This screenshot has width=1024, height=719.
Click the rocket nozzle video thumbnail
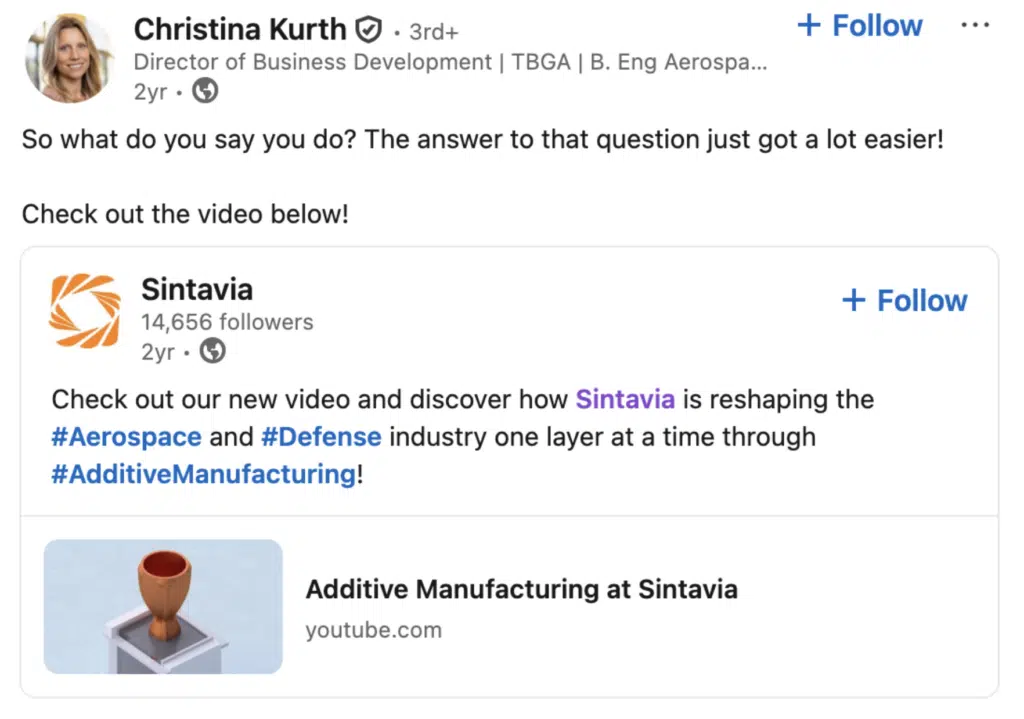163,604
